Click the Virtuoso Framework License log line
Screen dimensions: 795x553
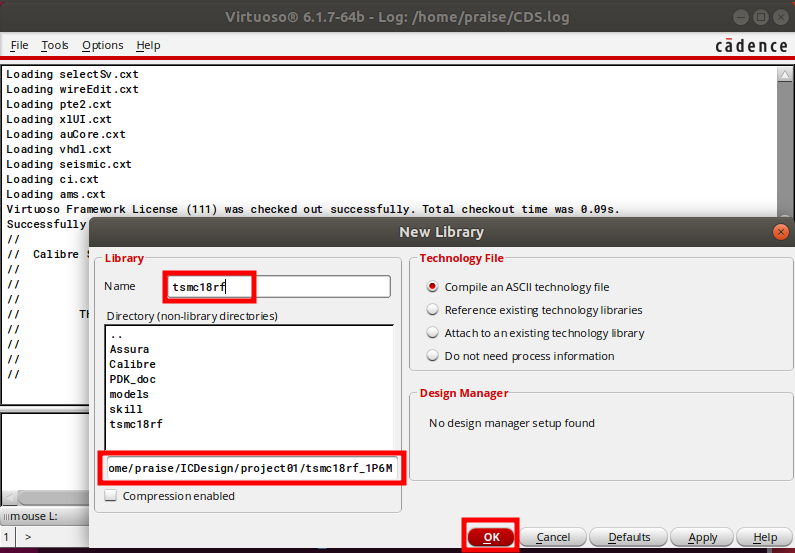pyautogui.click(x=313, y=209)
